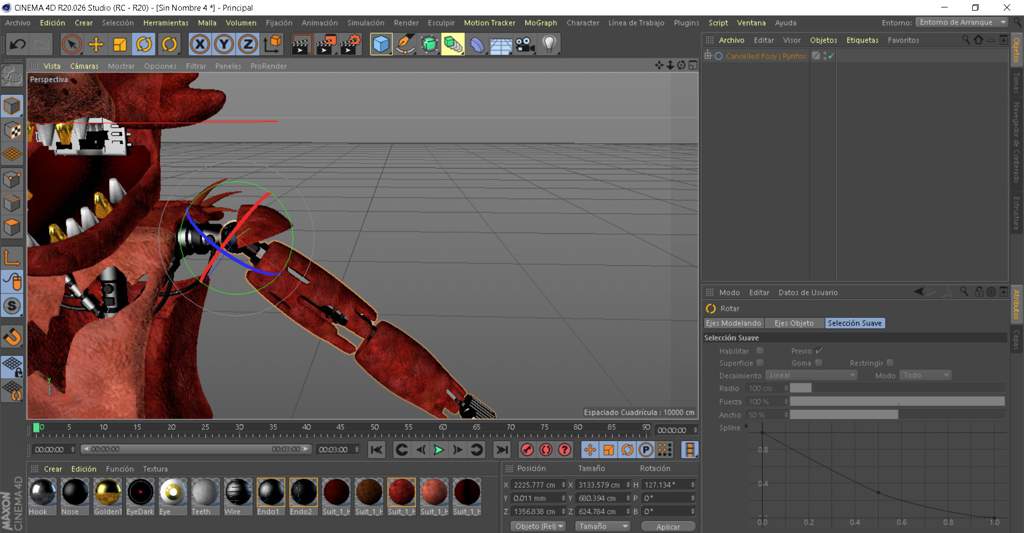Switch to the Ejes Objeto tab

(x=794, y=323)
